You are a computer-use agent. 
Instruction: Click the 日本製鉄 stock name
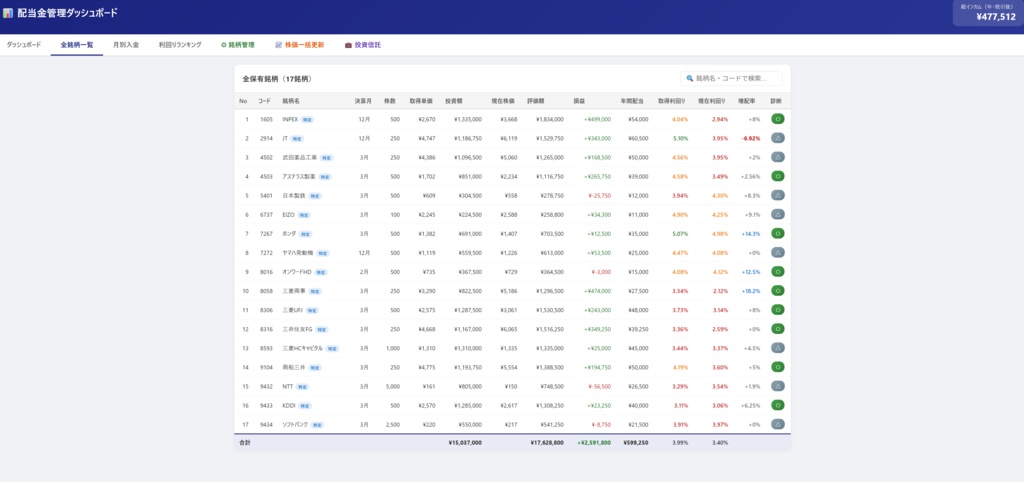tap(294, 195)
